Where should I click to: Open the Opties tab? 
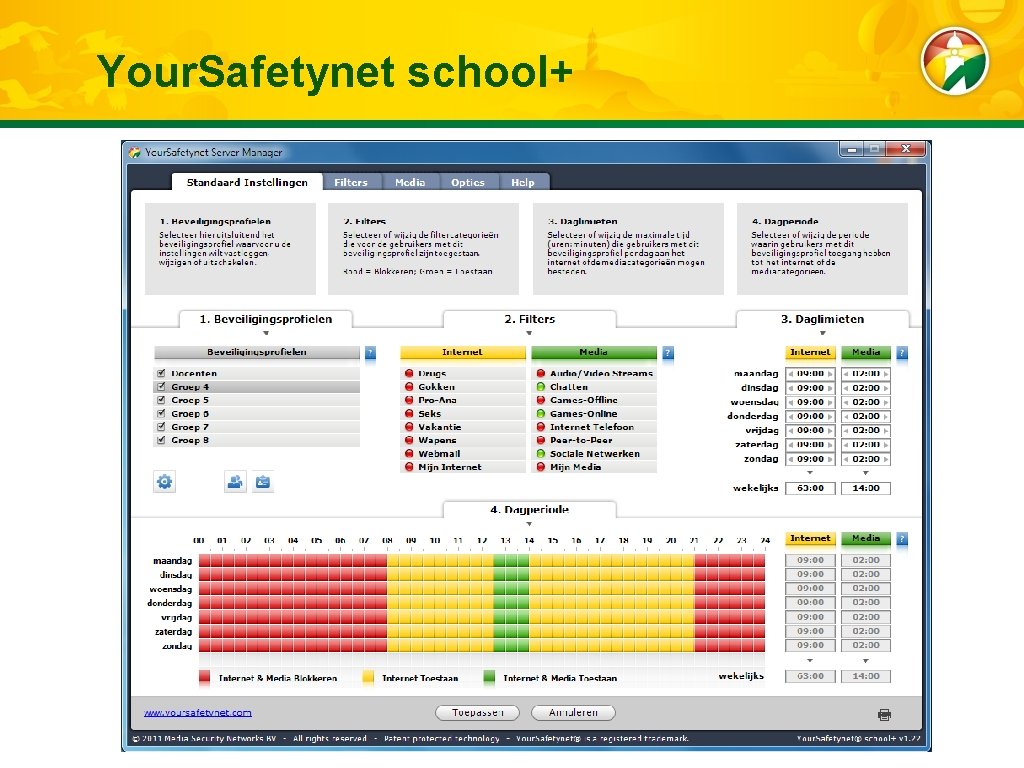tap(468, 182)
